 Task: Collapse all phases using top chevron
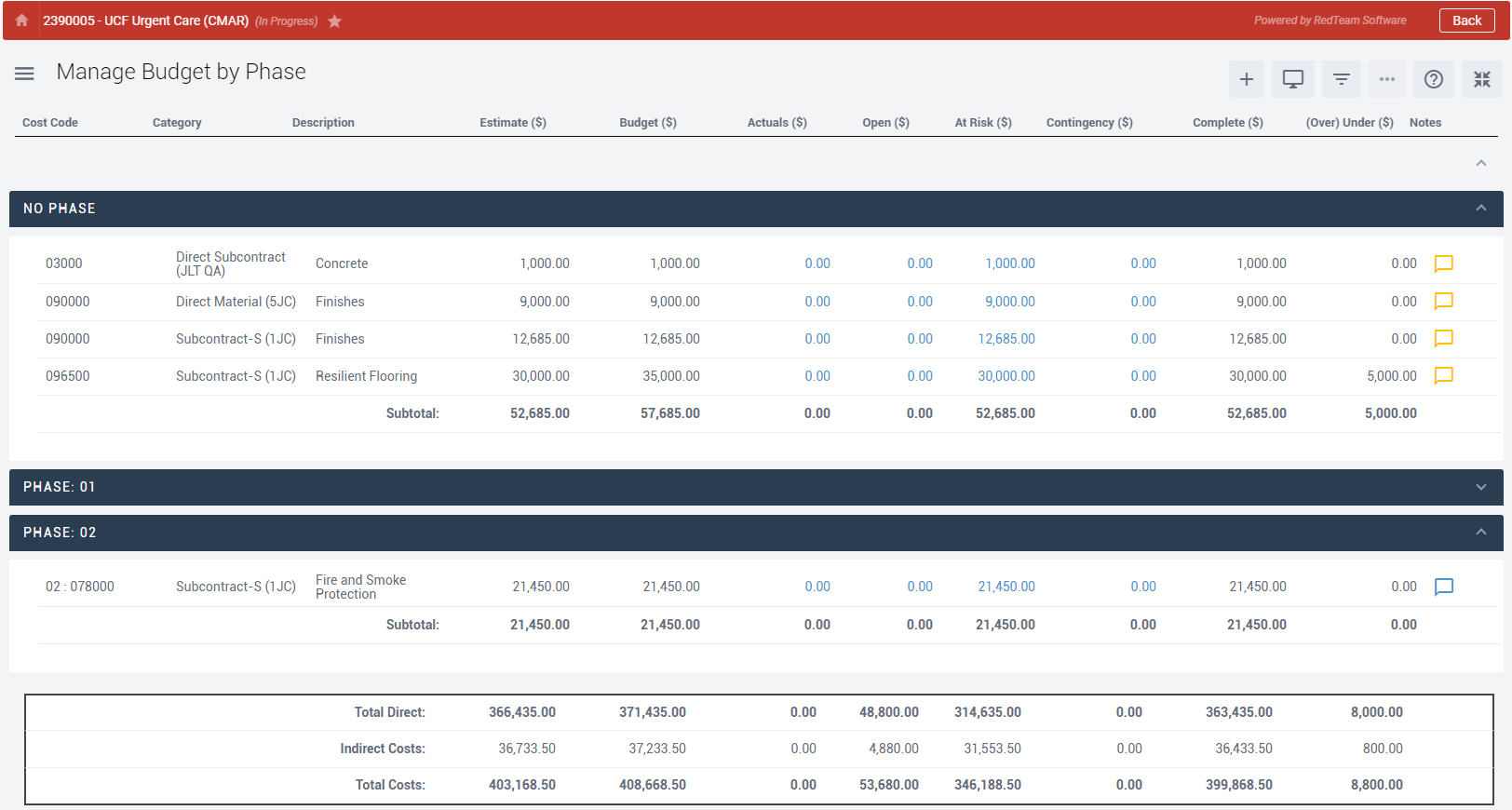pyautogui.click(x=1480, y=164)
